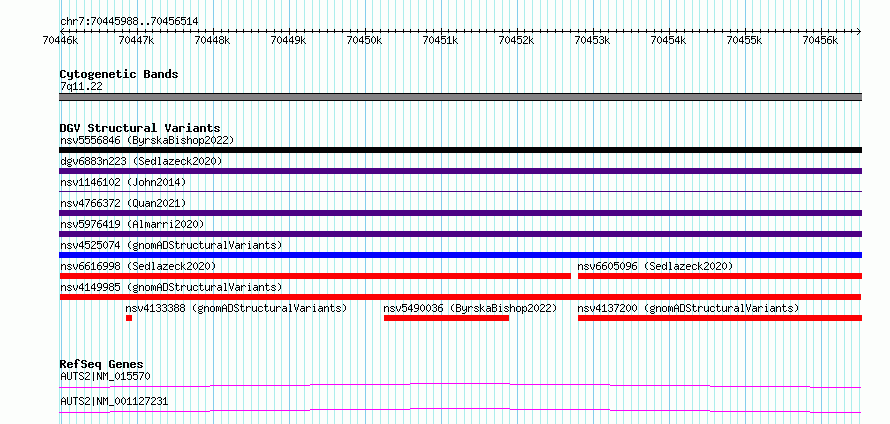
Task: Open nsv1146102 (John2014) variant label
Action: pos(123,182)
